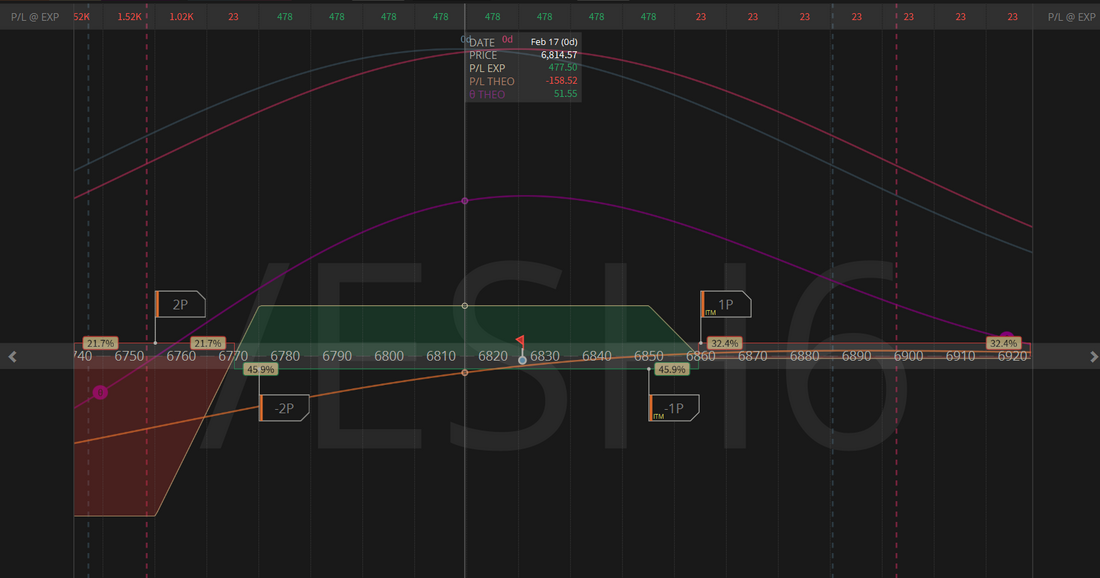The image size is (1100, 578).
Task: Select the -2P position flag
Action: [285, 407]
